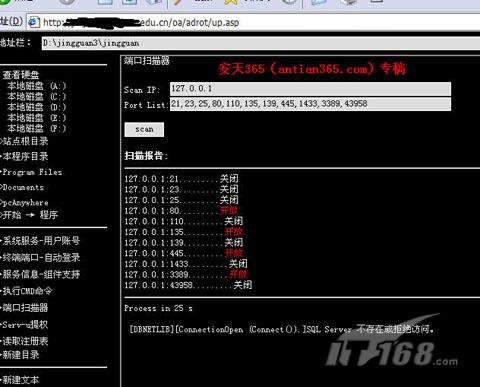
Task: Open local disk (A:) link
Action: tap(37, 86)
